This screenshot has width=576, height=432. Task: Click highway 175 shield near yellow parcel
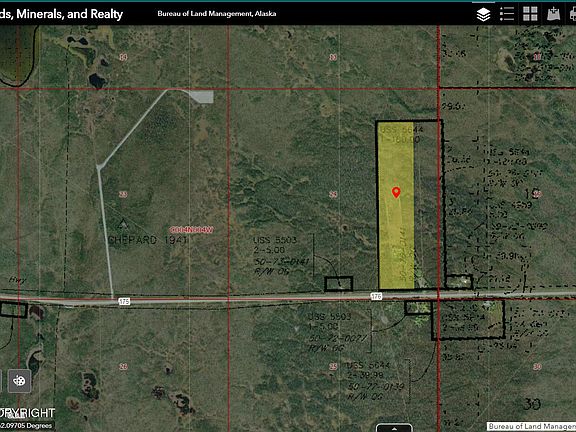[376, 296]
